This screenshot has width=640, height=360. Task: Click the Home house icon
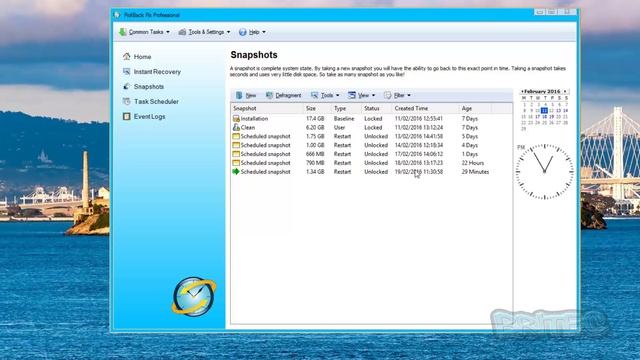point(127,56)
